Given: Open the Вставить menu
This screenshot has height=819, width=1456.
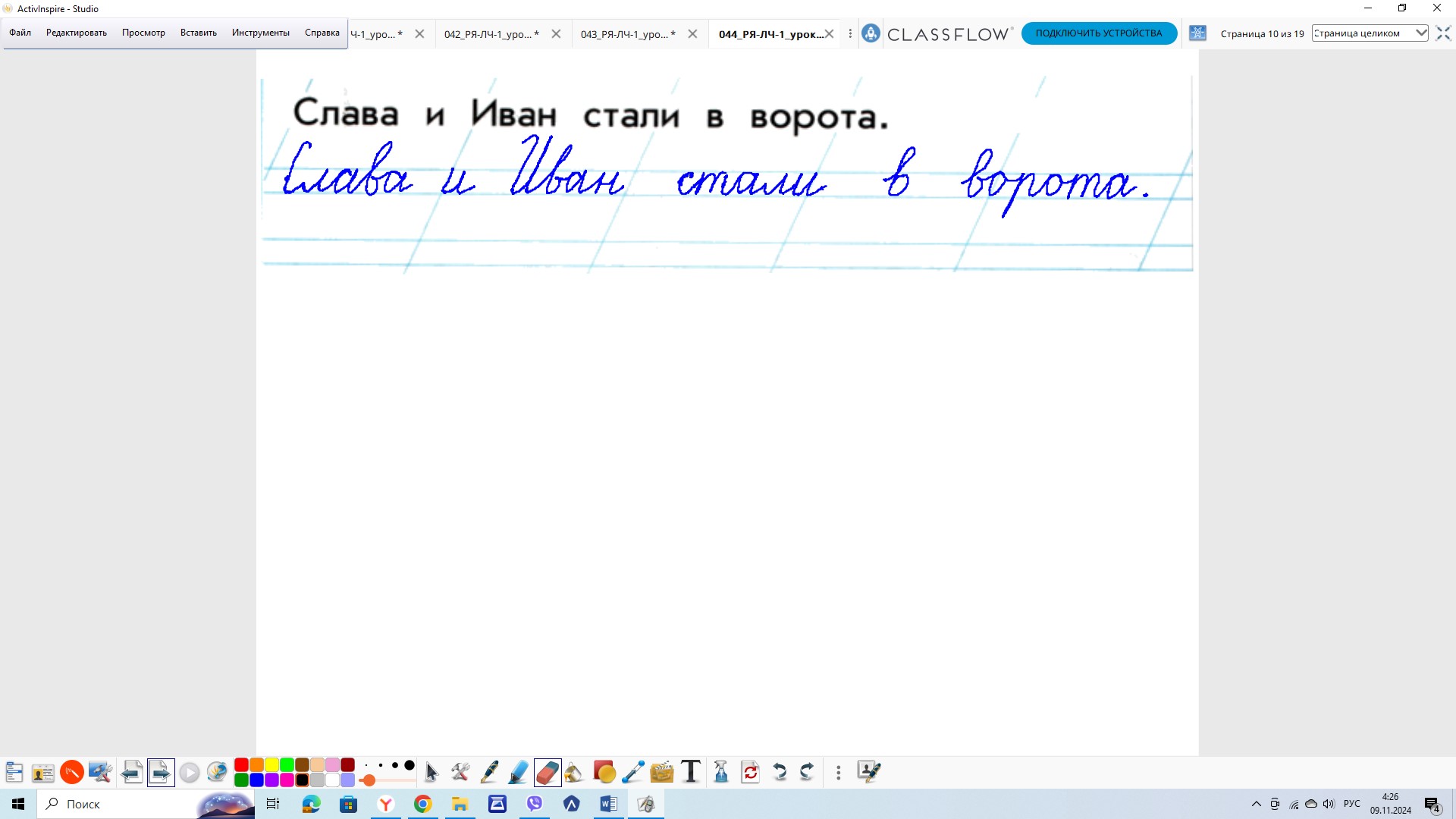Looking at the screenshot, I should coord(199,33).
